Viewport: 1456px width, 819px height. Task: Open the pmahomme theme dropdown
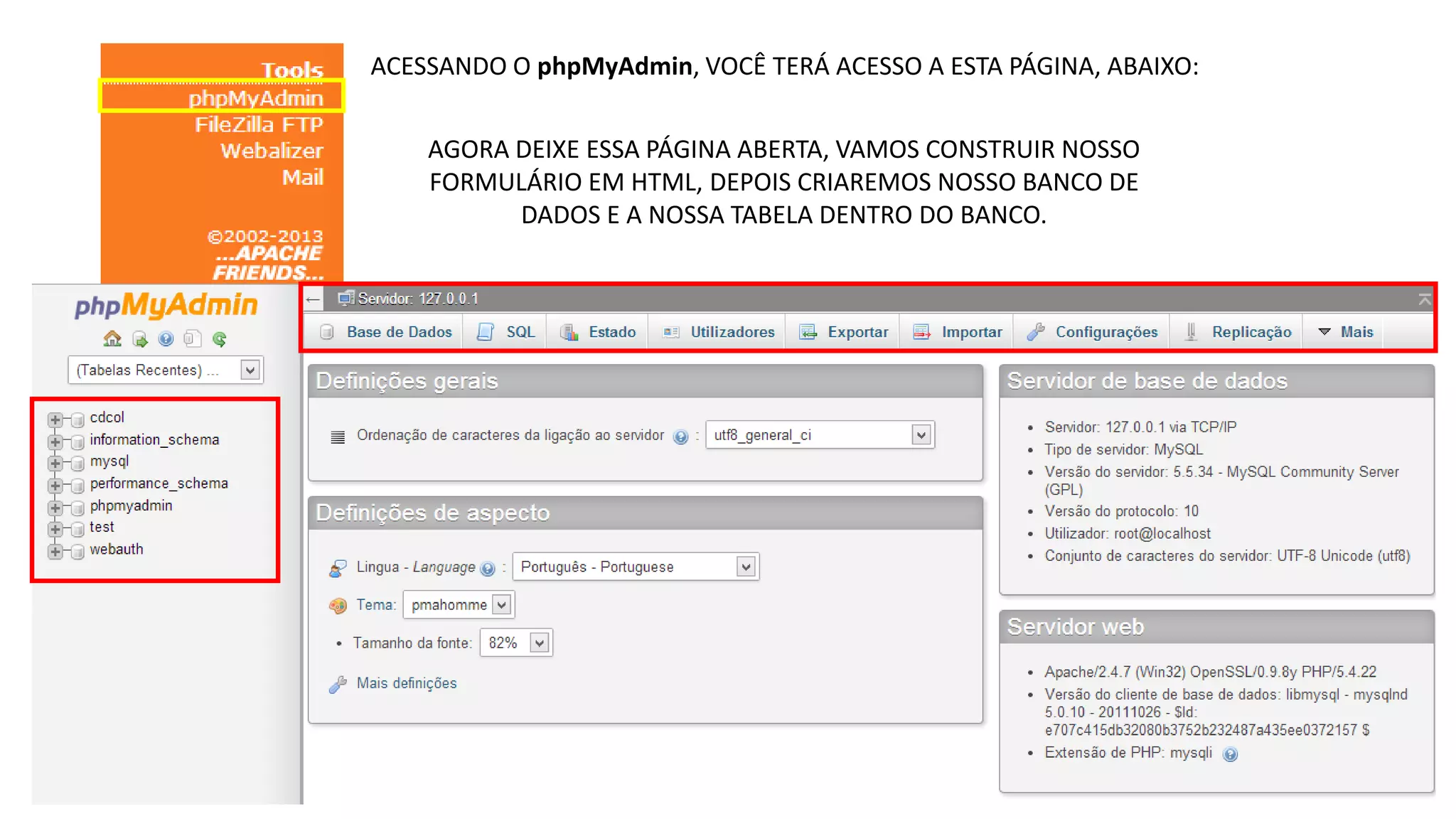click(459, 605)
